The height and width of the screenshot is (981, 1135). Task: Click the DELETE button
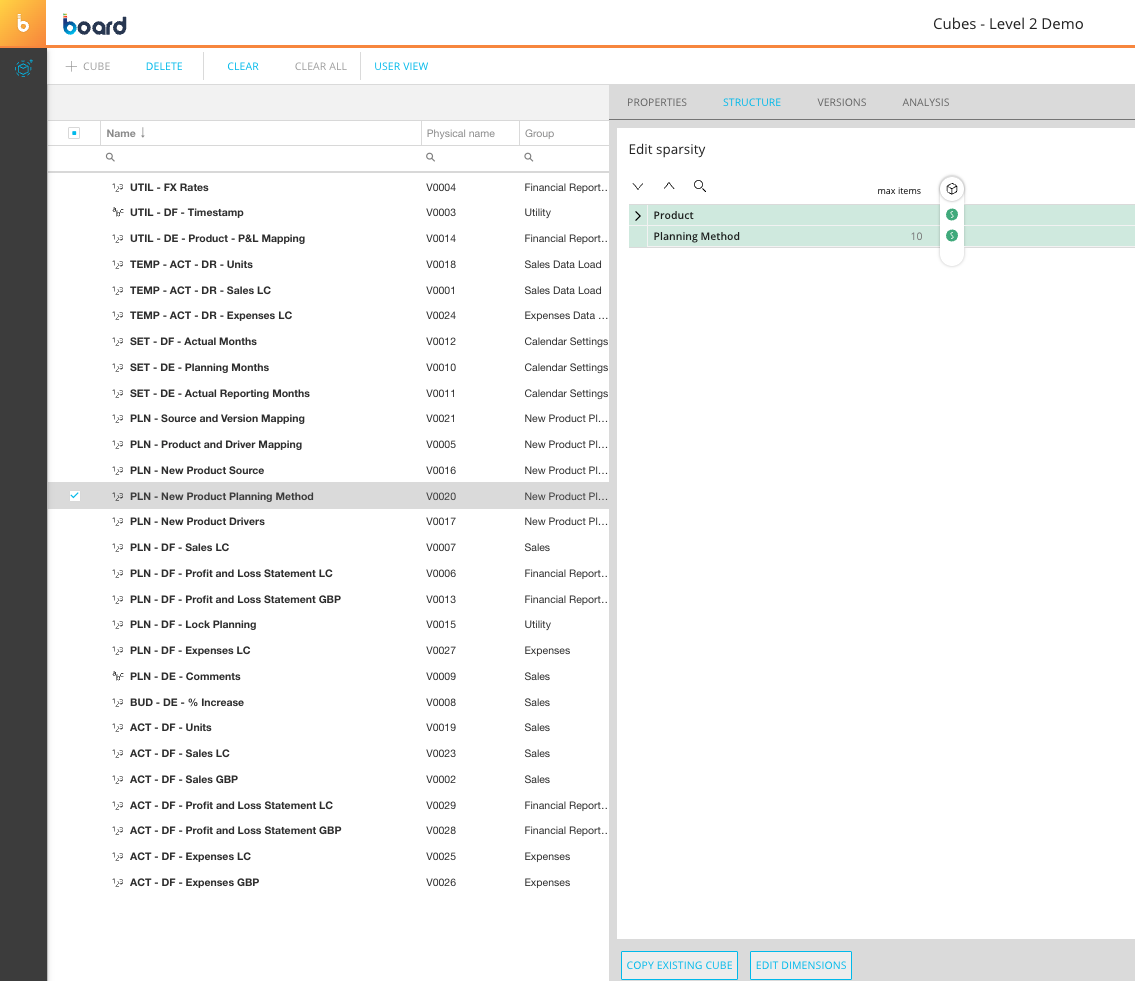[x=164, y=66]
